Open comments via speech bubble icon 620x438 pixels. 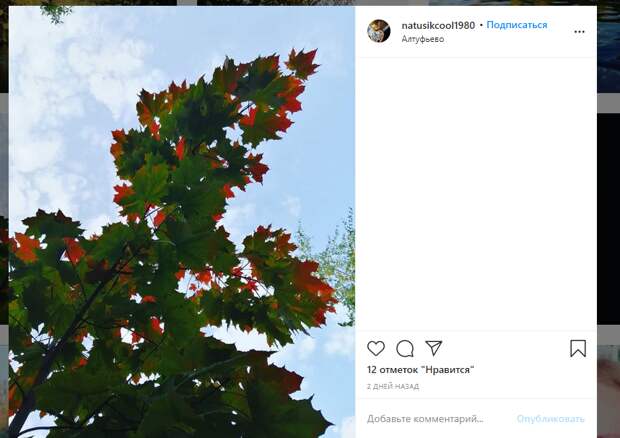(x=405, y=349)
